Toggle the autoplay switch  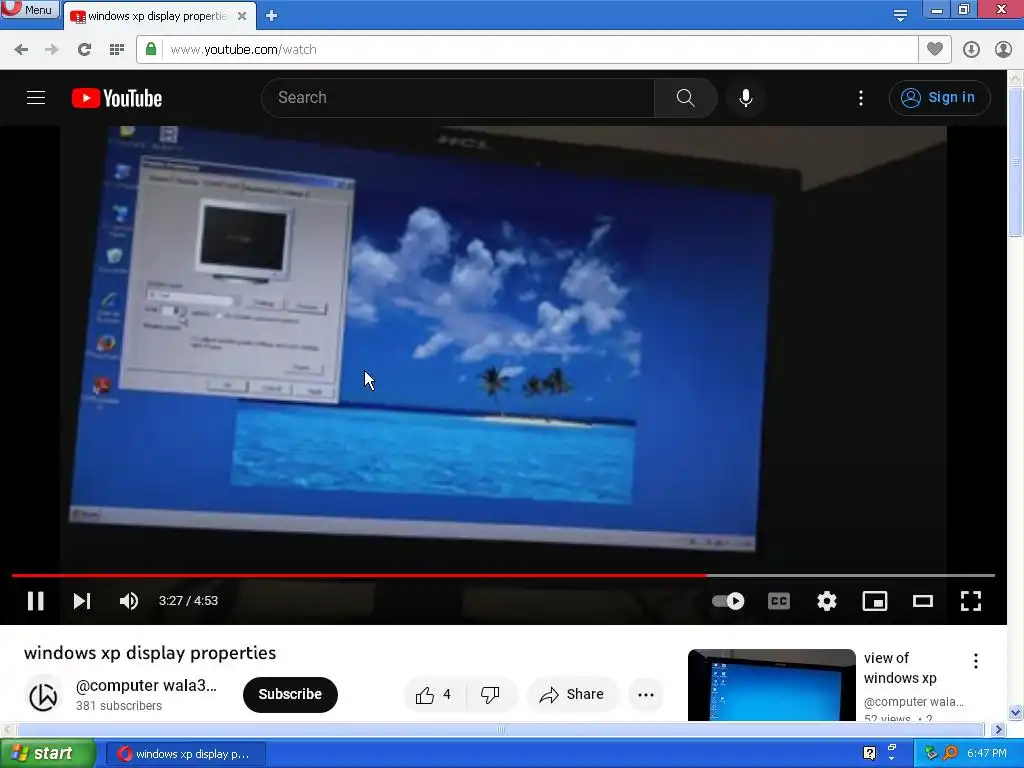pos(728,601)
